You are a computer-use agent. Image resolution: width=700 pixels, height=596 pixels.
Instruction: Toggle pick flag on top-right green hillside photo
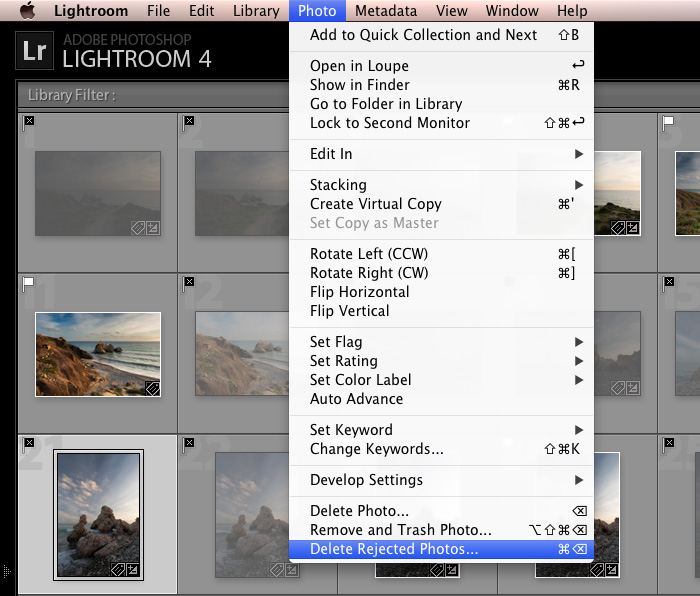[667, 122]
